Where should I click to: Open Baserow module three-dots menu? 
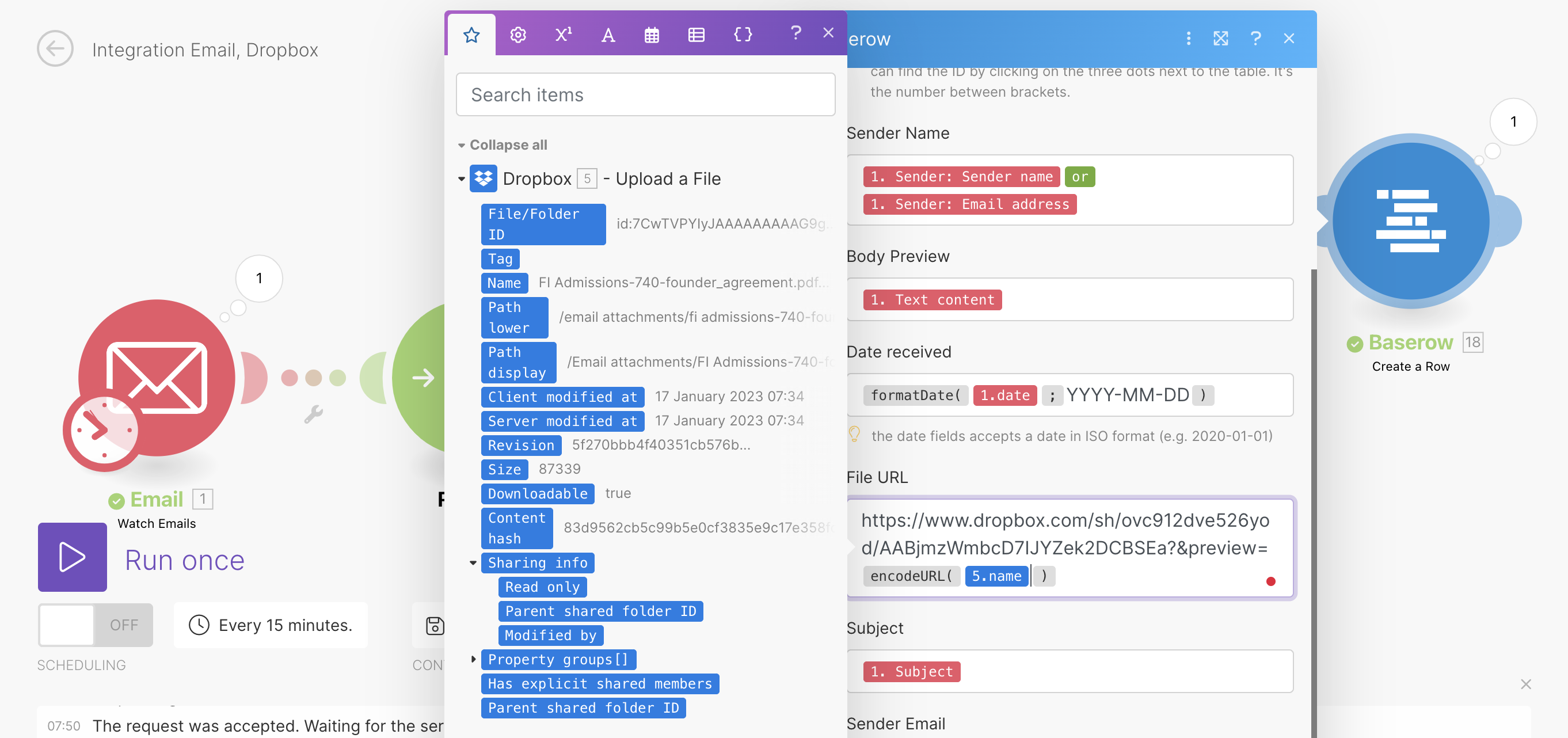(x=1188, y=39)
